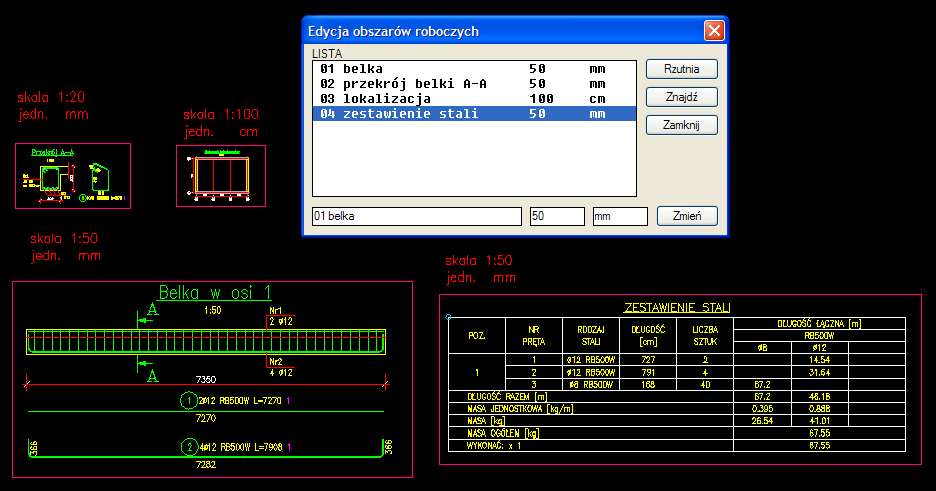This screenshot has height=491, width=936.
Task: Click the 31.64 total length cell
Action: (820, 372)
